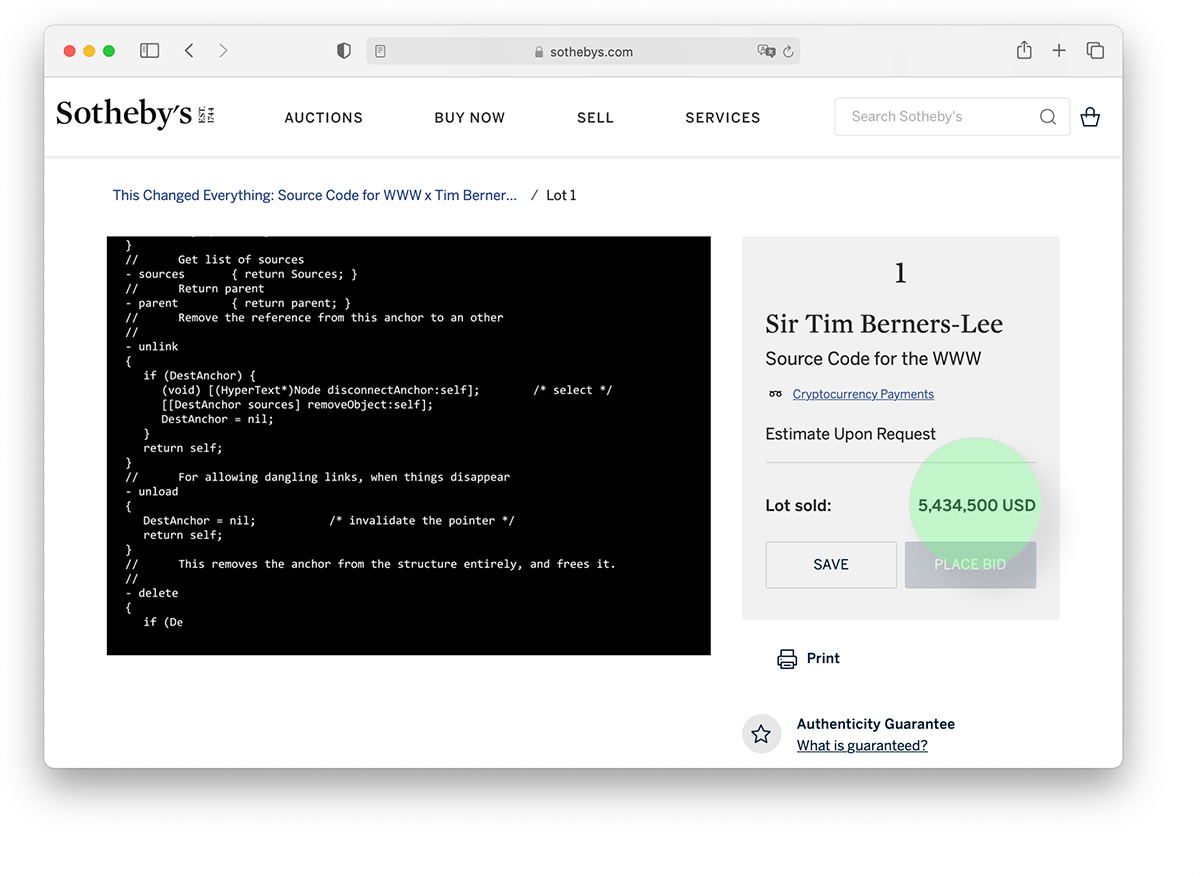The width and height of the screenshot is (1200, 874).
Task: Click the sothebys.com address bar
Action: point(583,51)
